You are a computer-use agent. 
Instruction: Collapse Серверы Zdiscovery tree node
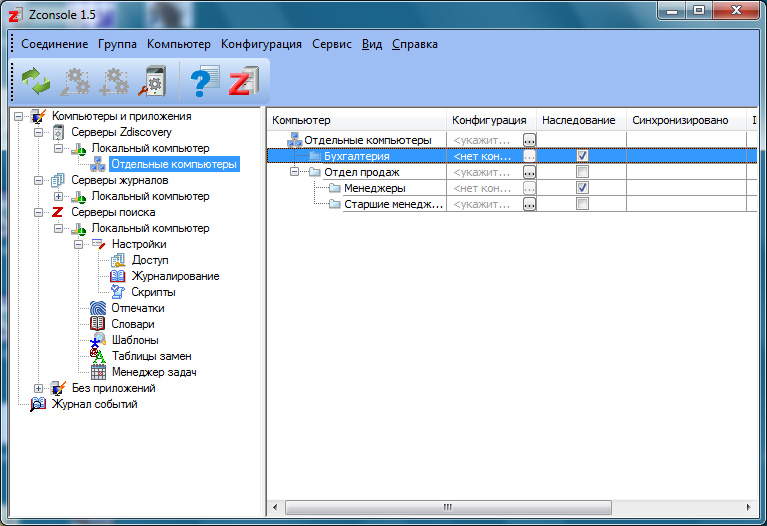[38, 133]
